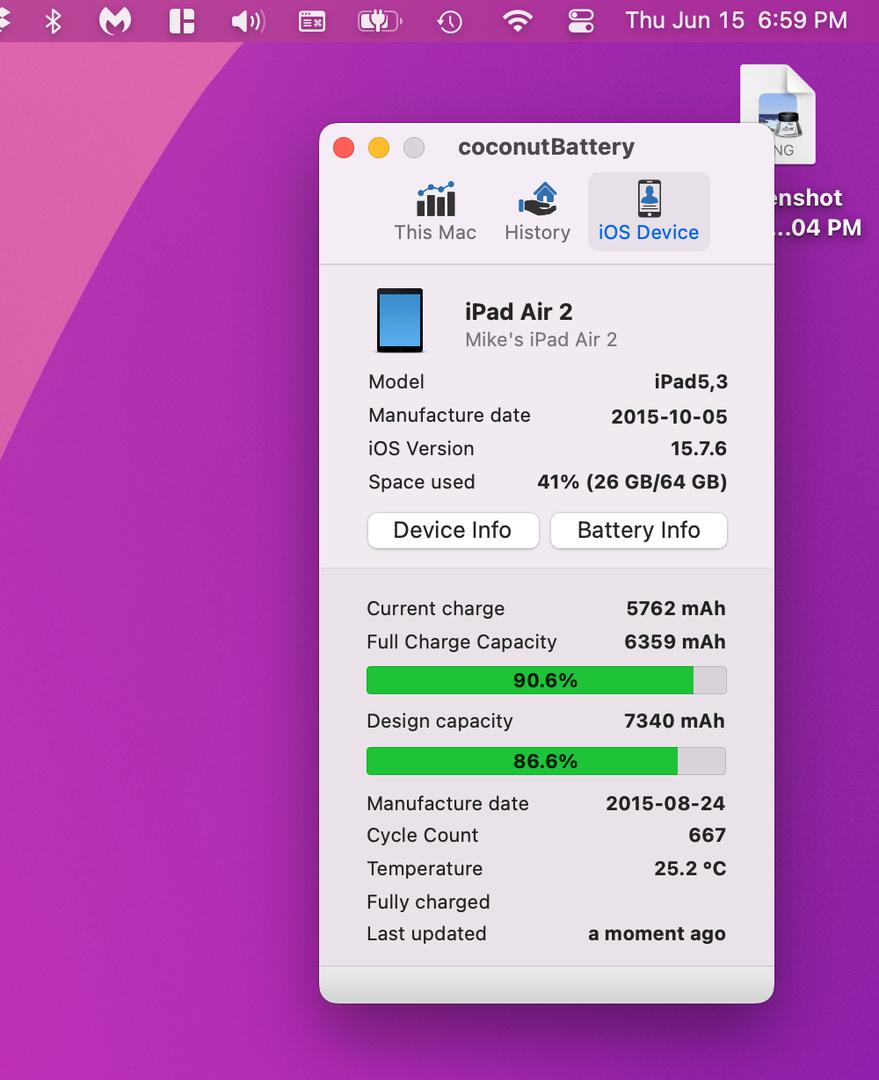Screen dimensions: 879x1080
Task: Click the iOS version value 15.7.6
Action: click(699, 448)
